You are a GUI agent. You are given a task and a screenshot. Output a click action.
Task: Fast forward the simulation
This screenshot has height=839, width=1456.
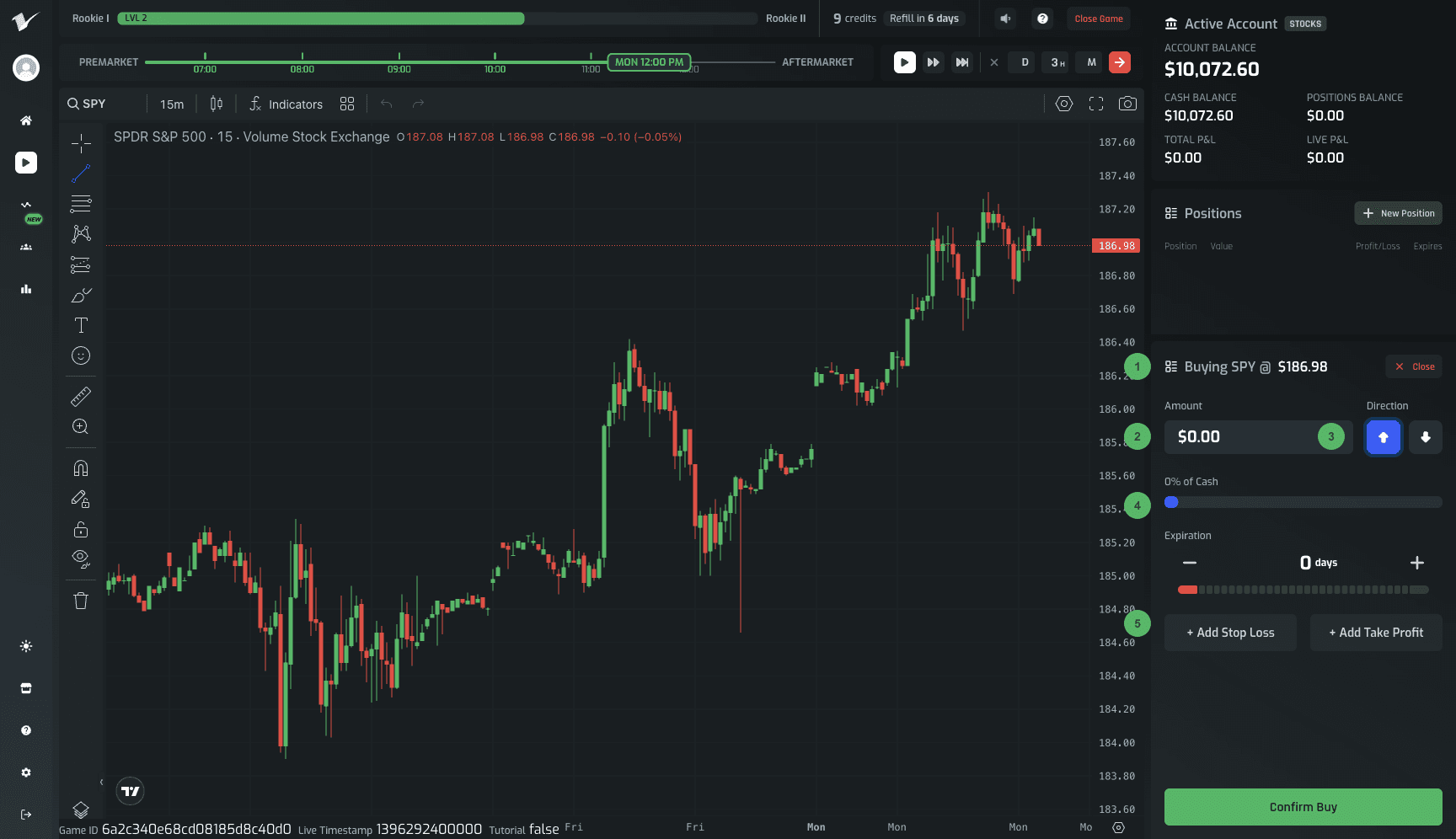click(x=934, y=62)
